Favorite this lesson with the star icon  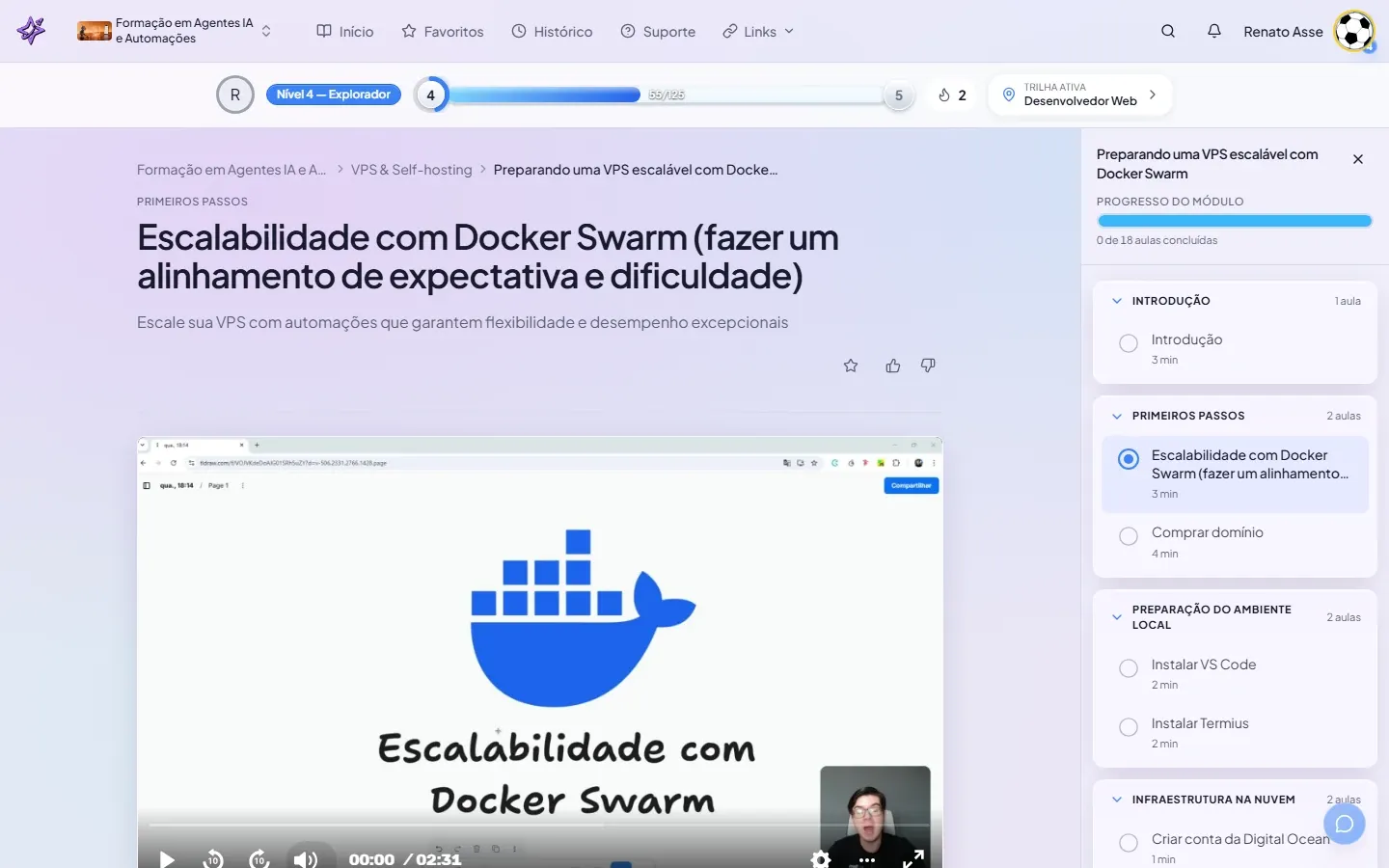click(x=851, y=366)
